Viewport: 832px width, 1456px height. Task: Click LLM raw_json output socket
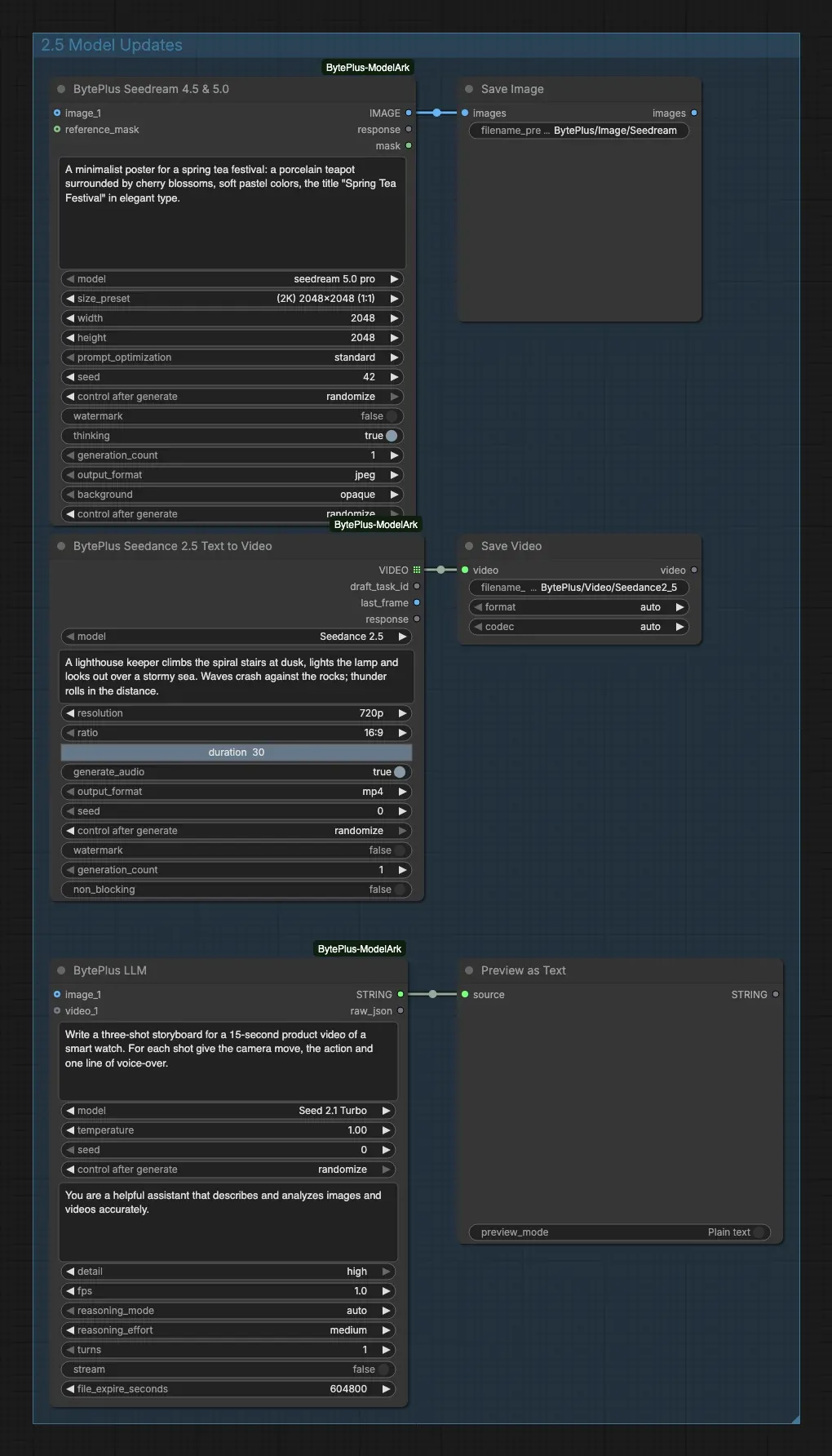point(401,1010)
